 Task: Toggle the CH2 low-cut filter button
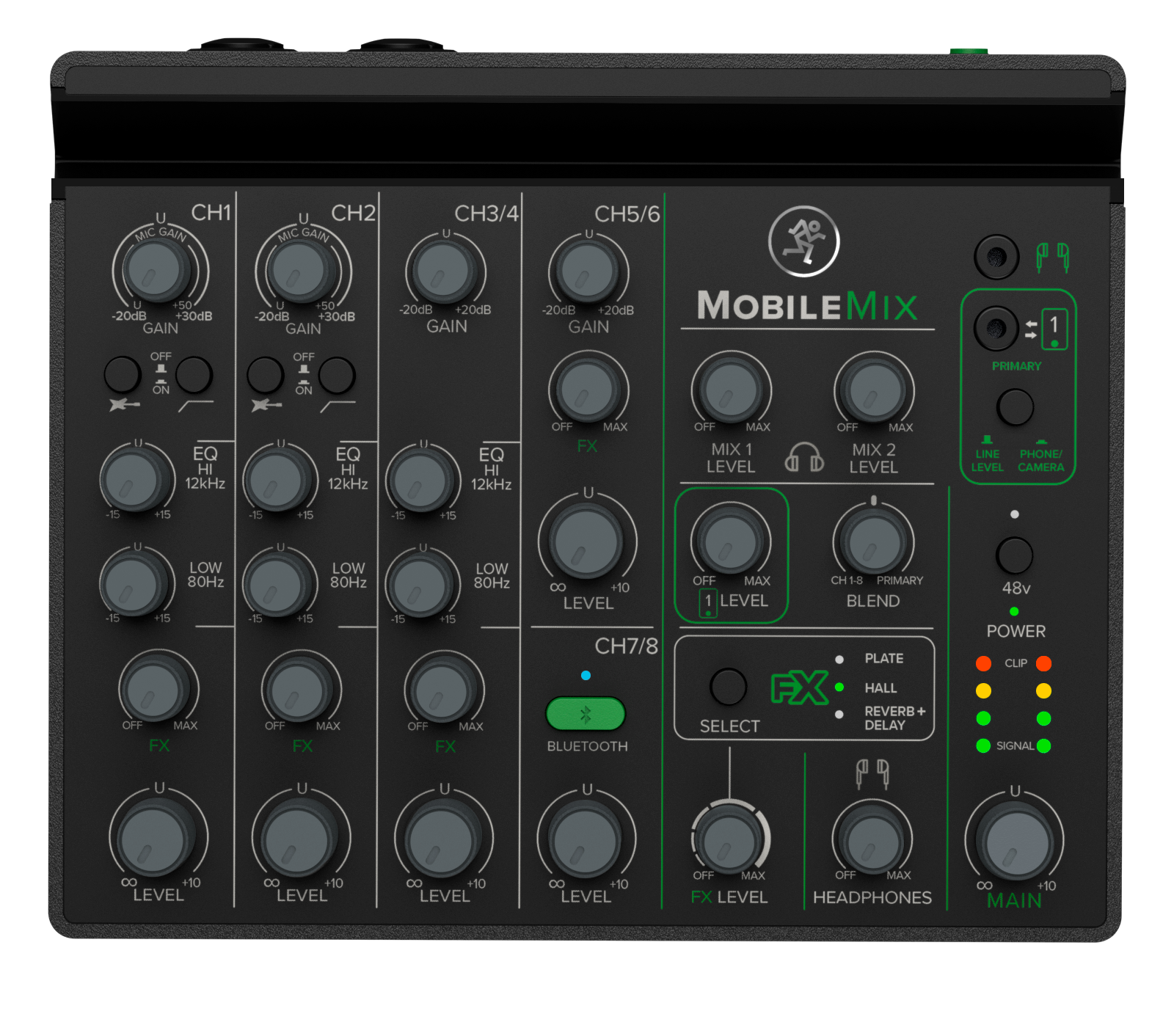point(336,376)
